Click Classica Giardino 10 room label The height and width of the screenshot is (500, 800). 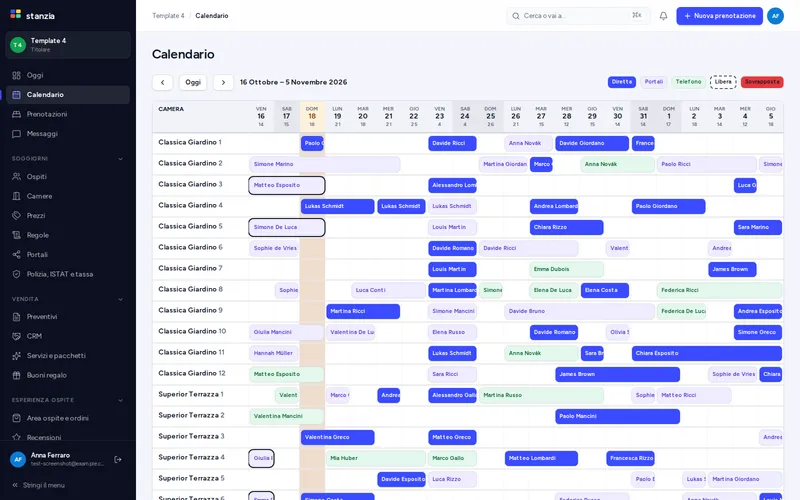coord(192,331)
